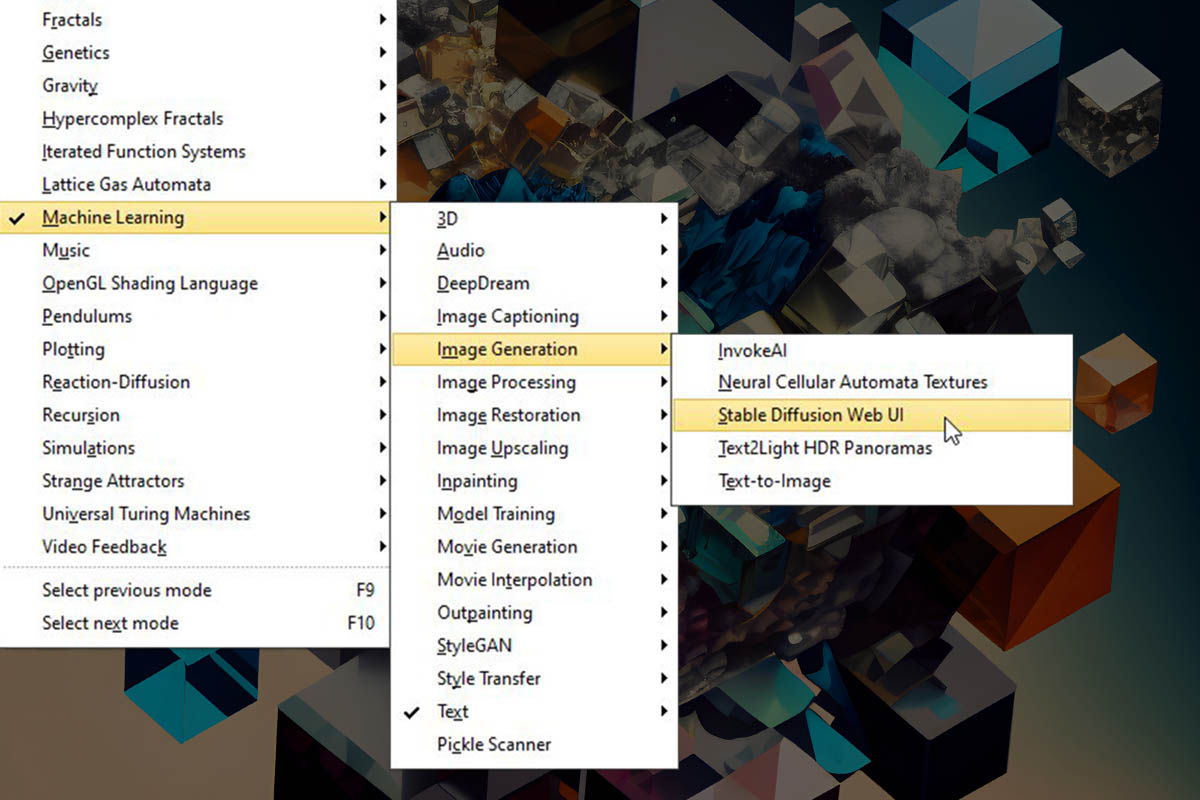Toggle the checked Machine Learning category
Image resolution: width=1200 pixels, height=800 pixels.
pos(113,217)
